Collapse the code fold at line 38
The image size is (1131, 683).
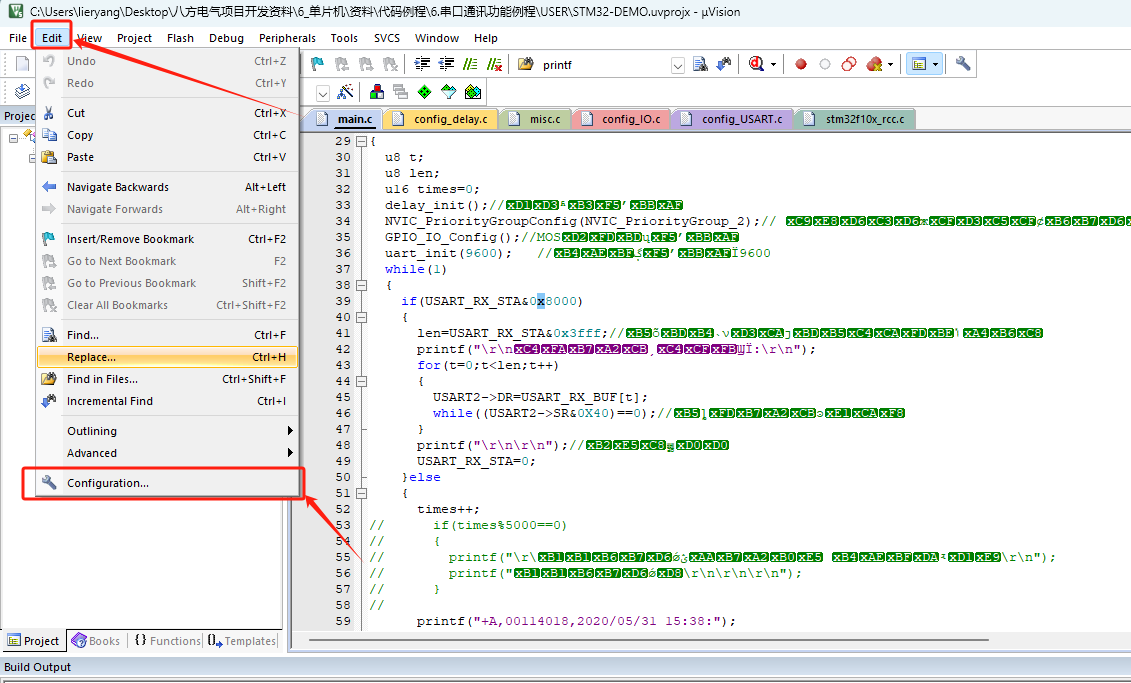pyautogui.click(x=361, y=285)
